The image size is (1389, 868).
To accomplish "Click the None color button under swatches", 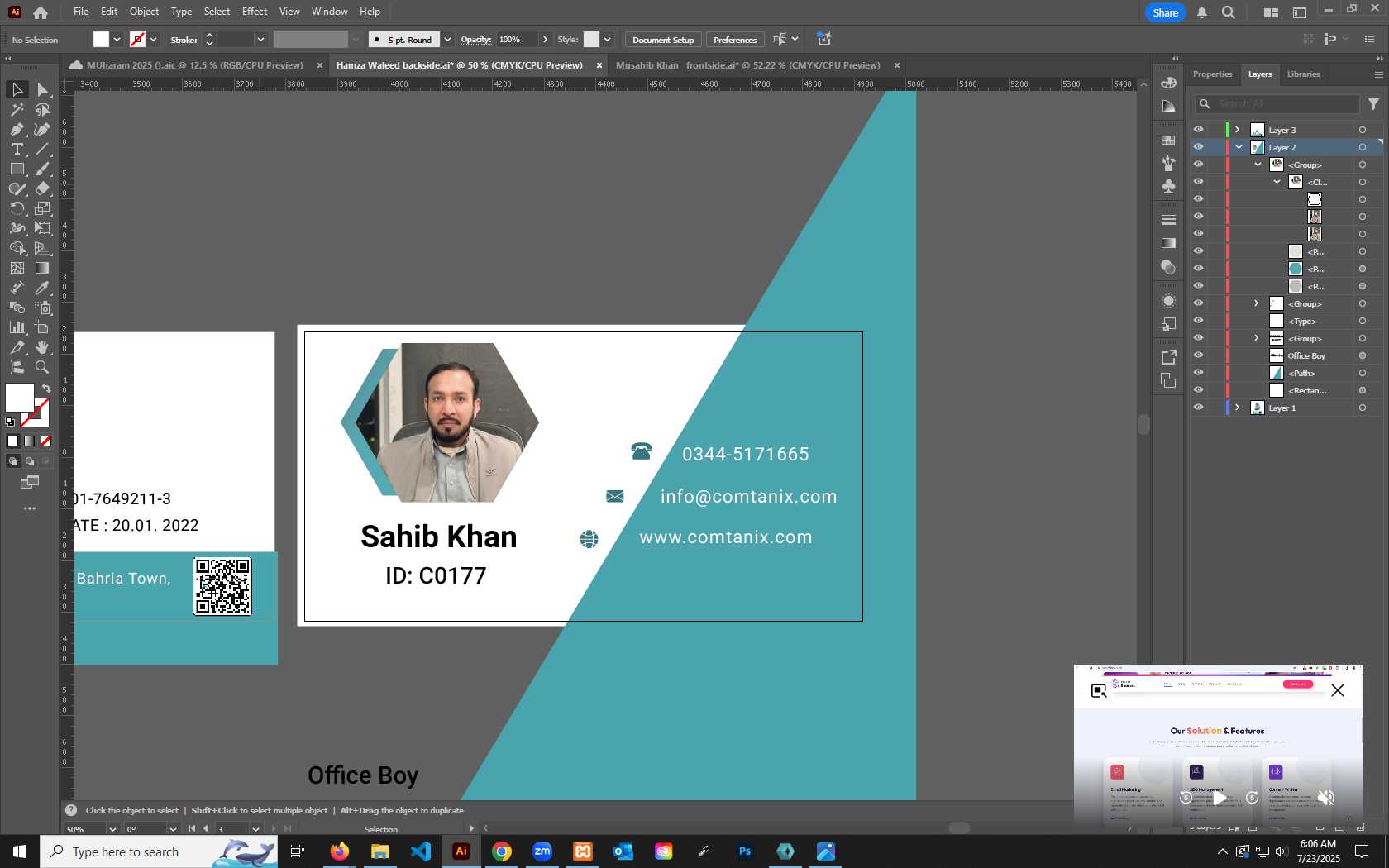I will tap(46, 441).
